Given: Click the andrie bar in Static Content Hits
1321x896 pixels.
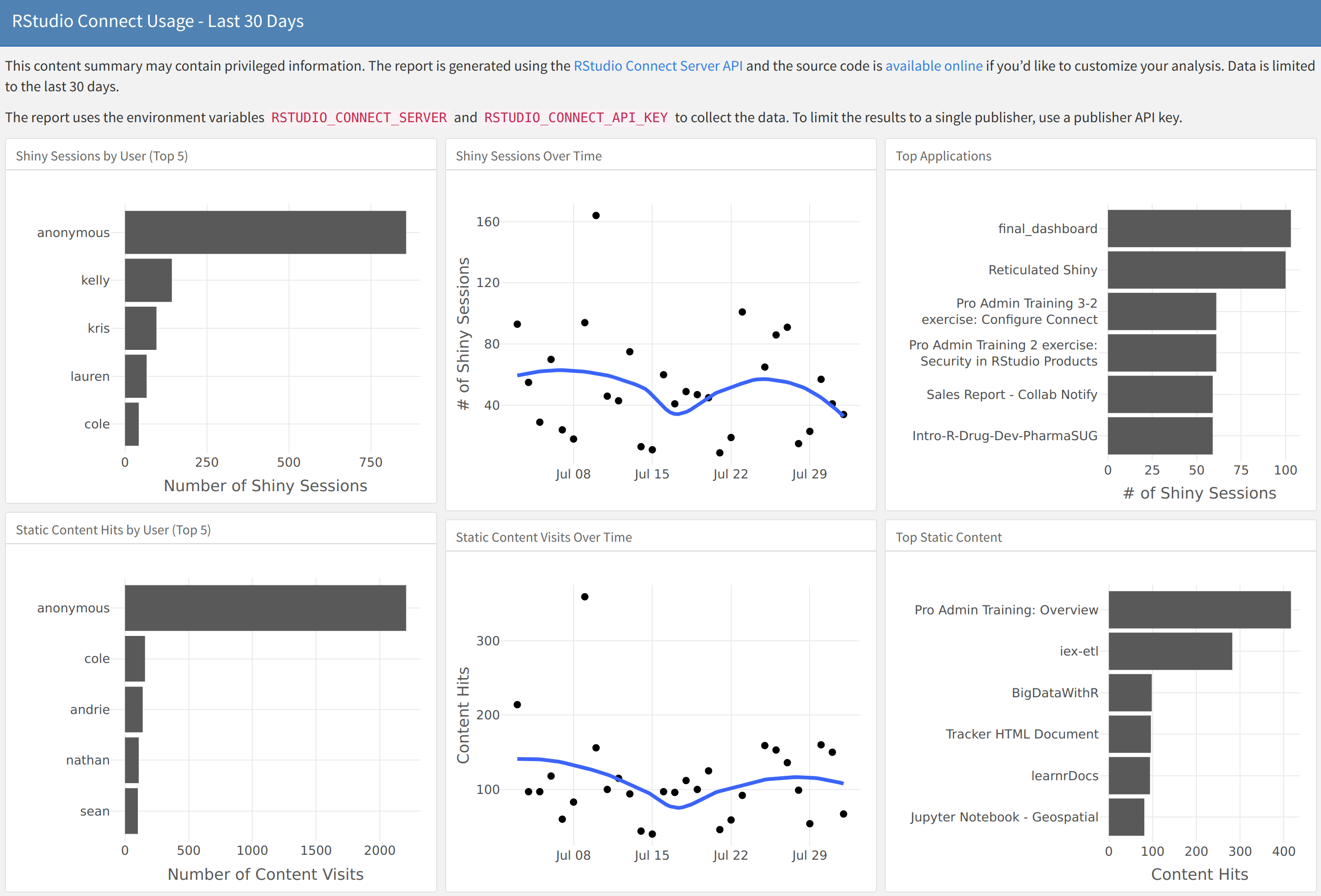Looking at the screenshot, I should [x=133, y=710].
